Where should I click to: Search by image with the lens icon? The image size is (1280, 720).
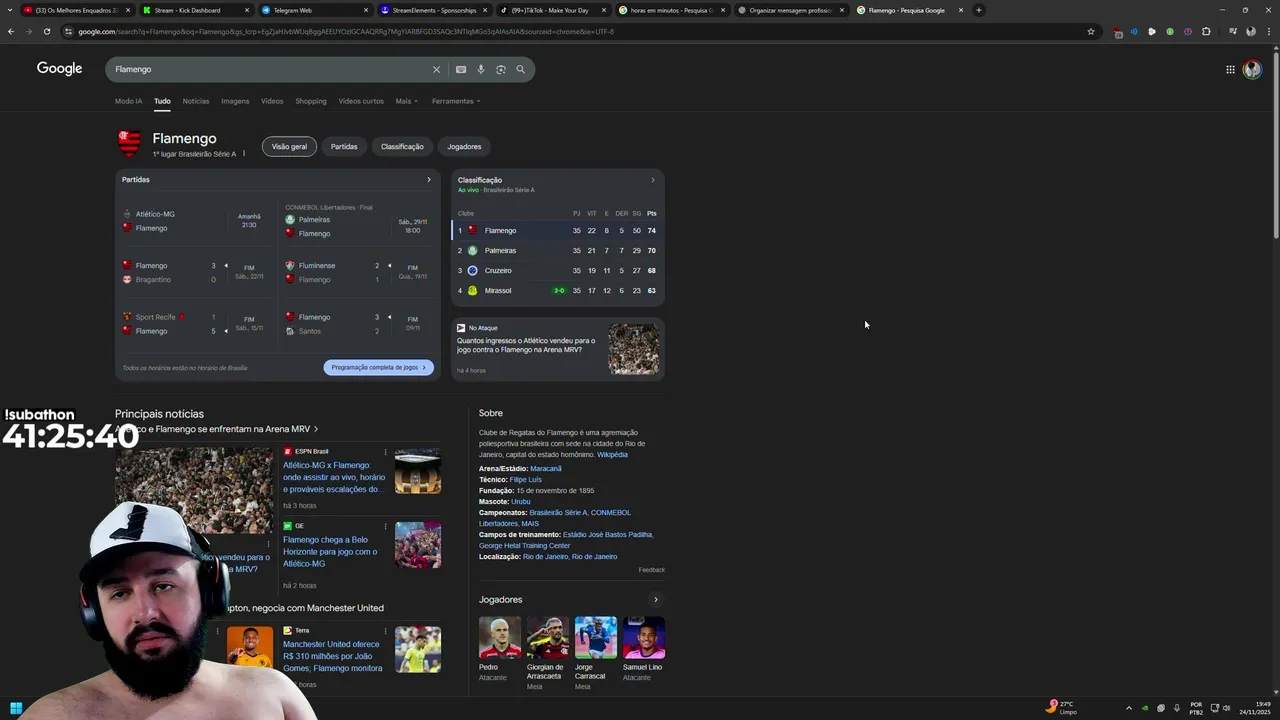tap(501, 69)
